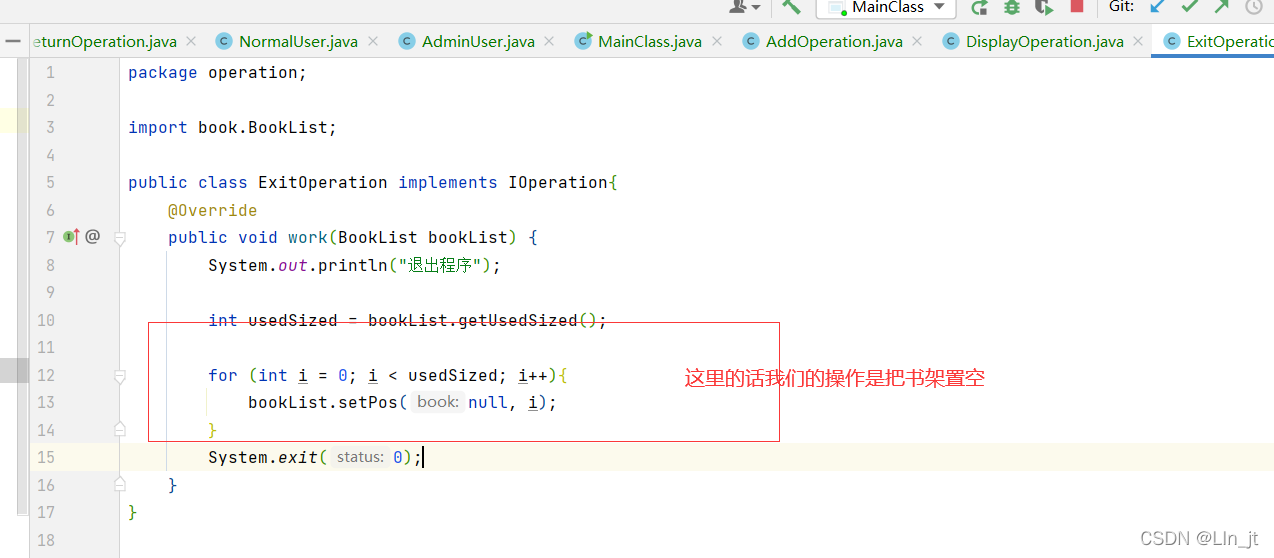The width and height of the screenshot is (1274, 558).
Task: Close the ReturnOperation.java tab
Action: click(192, 41)
